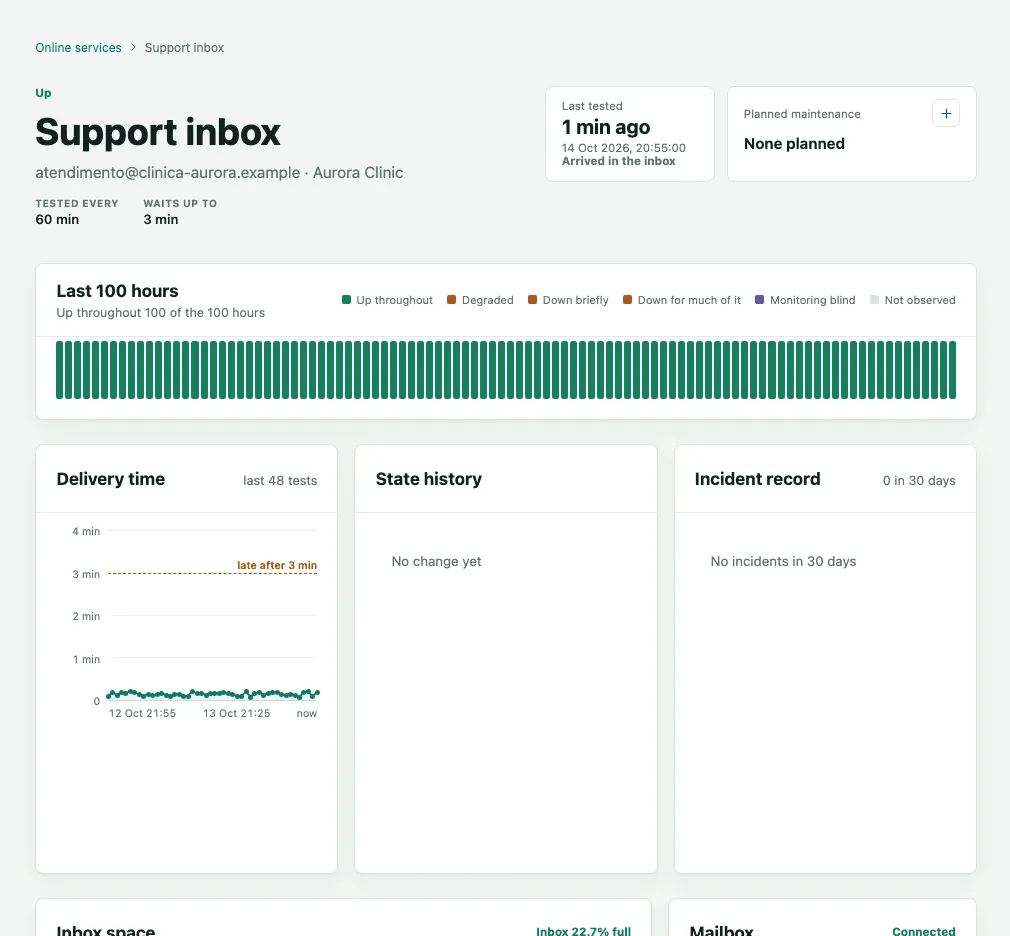
Task: Click the '14 Oct 2026, 20:55:00' timestamp
Action: point(624,148)
